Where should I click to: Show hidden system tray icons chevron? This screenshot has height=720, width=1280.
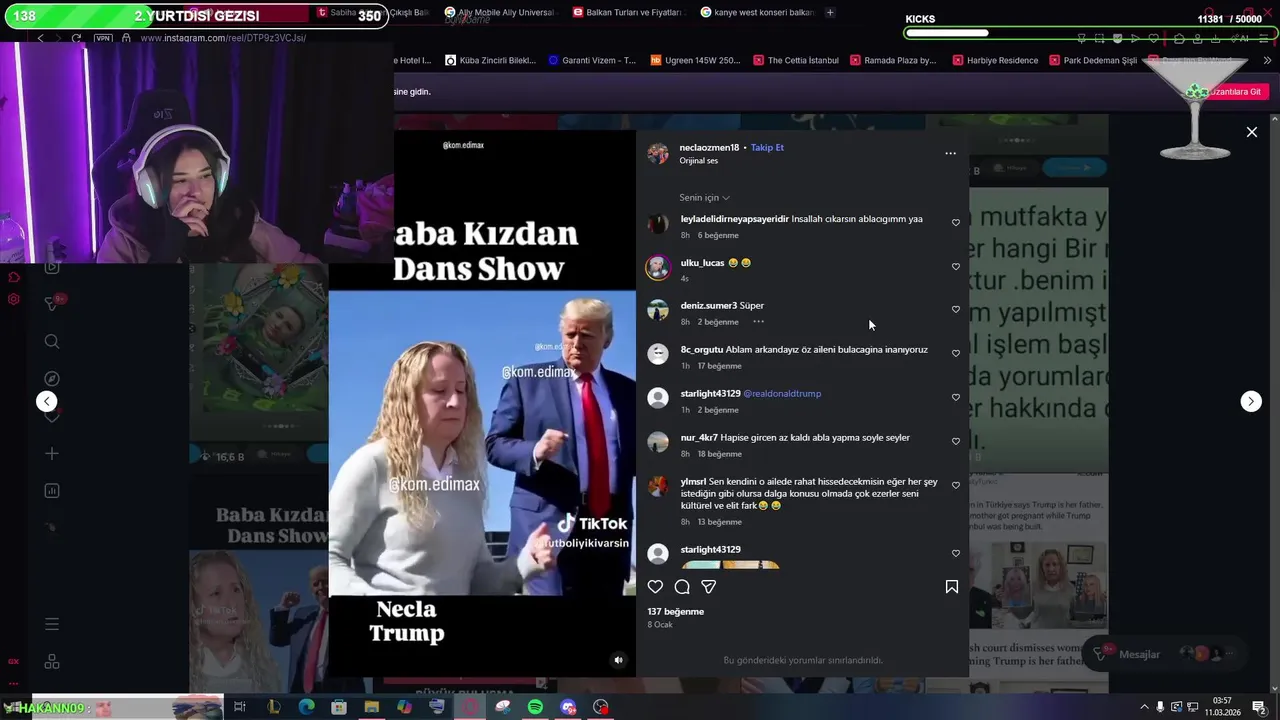point(1144,707)
